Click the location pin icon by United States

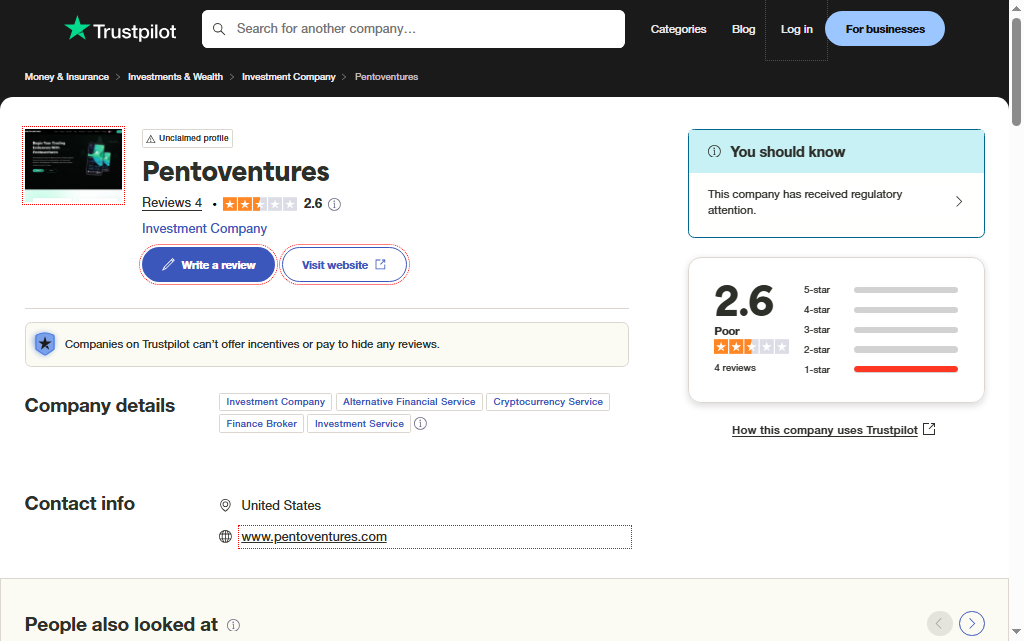click(x=225, y=505)
